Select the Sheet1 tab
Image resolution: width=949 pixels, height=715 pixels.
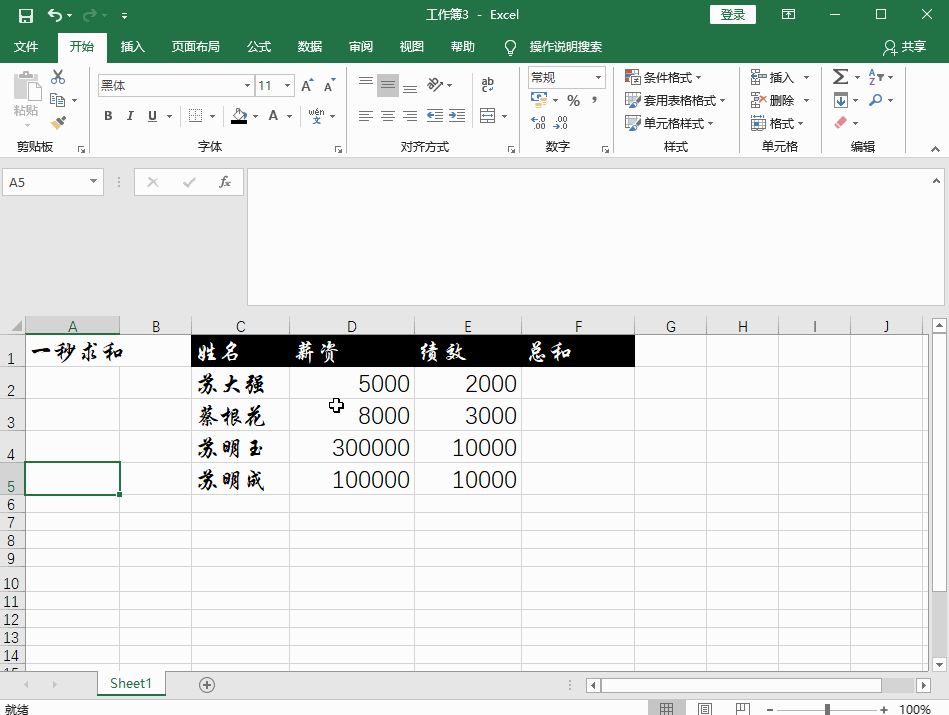[x=131, y=684]
